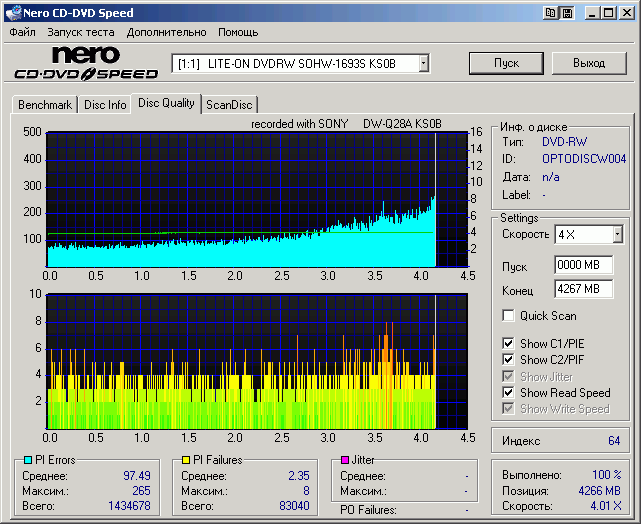641x524 pixels.
Task: Expand the Скорость 4 X speed dropdown
Action: pyautogui.click(x=617, y=234)
